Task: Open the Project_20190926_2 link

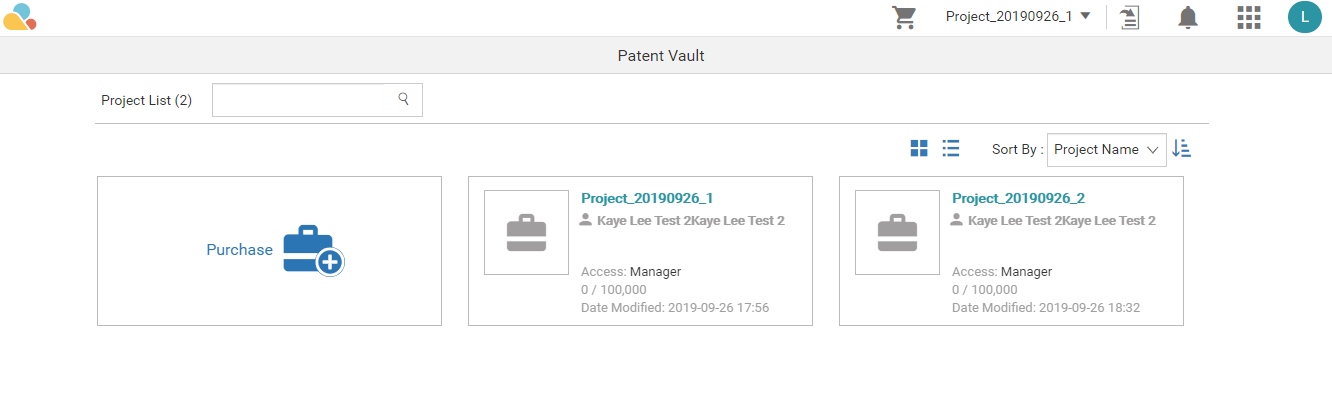Action: 1018,198
